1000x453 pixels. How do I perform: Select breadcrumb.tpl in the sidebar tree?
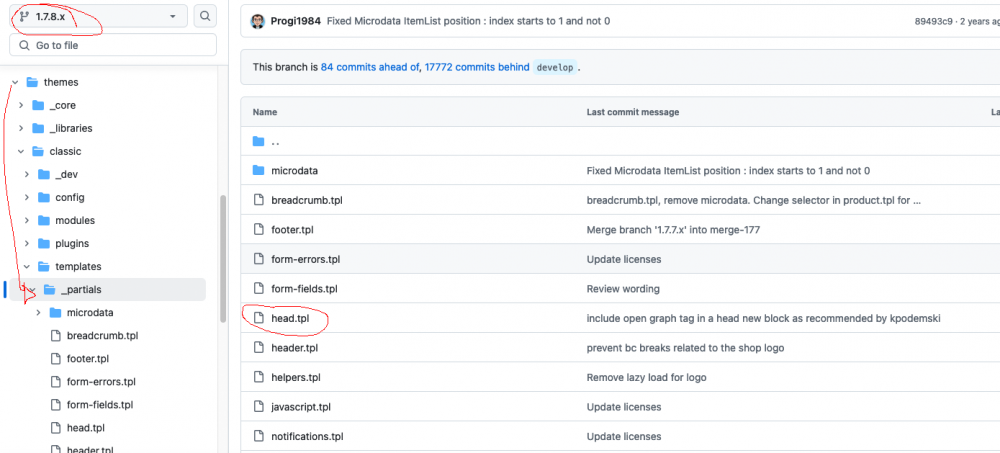(x=102, y=335)
